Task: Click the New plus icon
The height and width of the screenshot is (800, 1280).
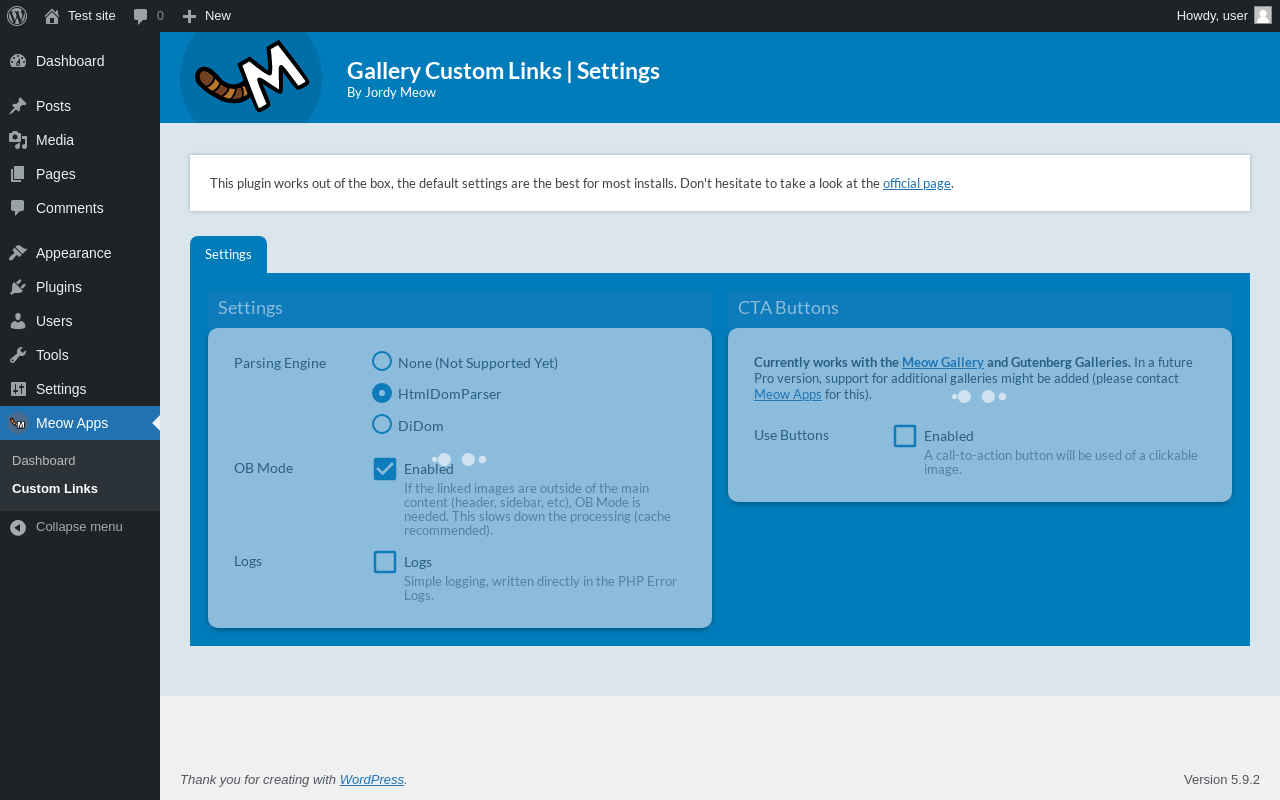Action: pos(189,16)
